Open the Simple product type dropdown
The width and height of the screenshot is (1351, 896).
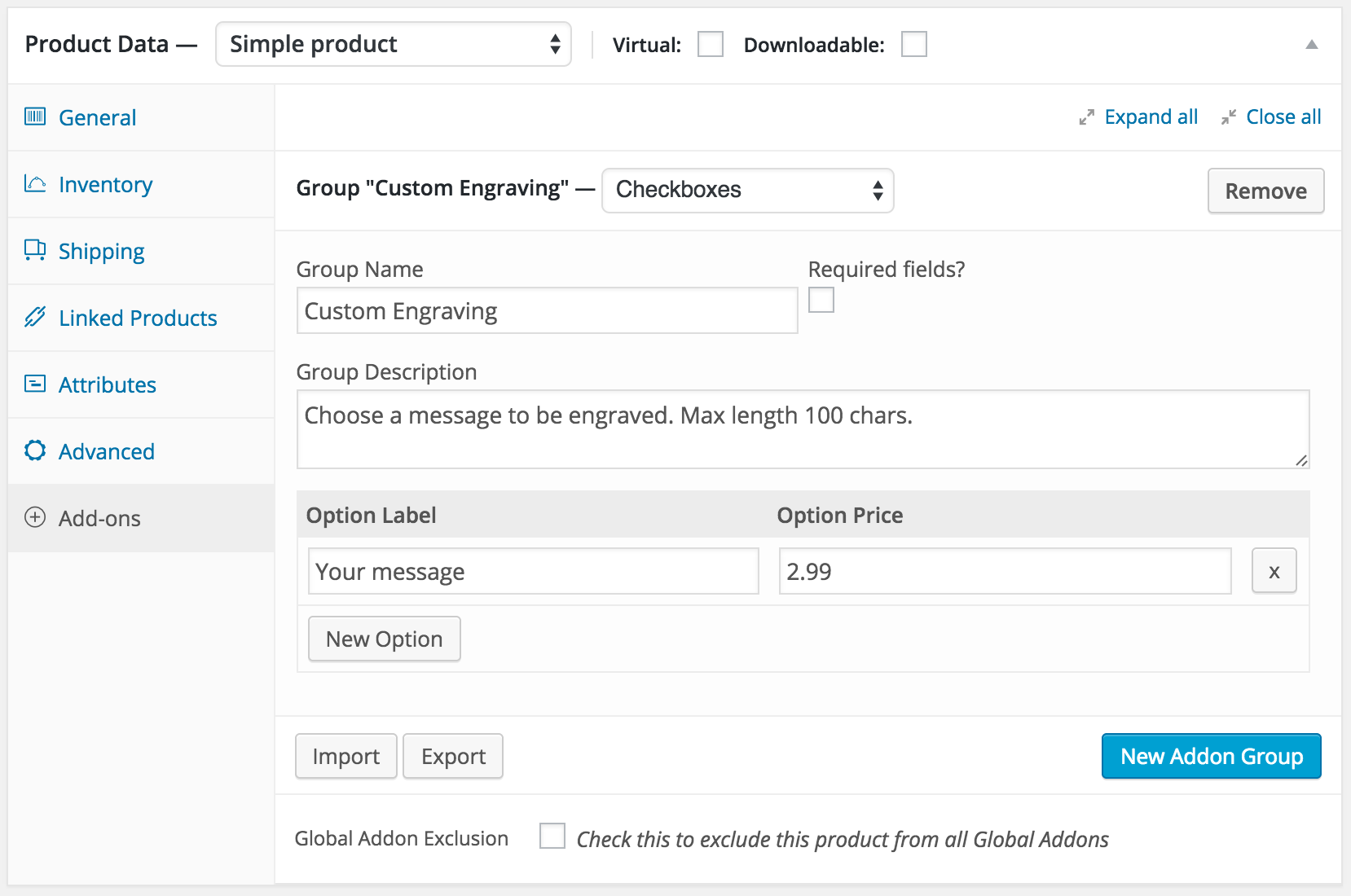click(394, 44)
